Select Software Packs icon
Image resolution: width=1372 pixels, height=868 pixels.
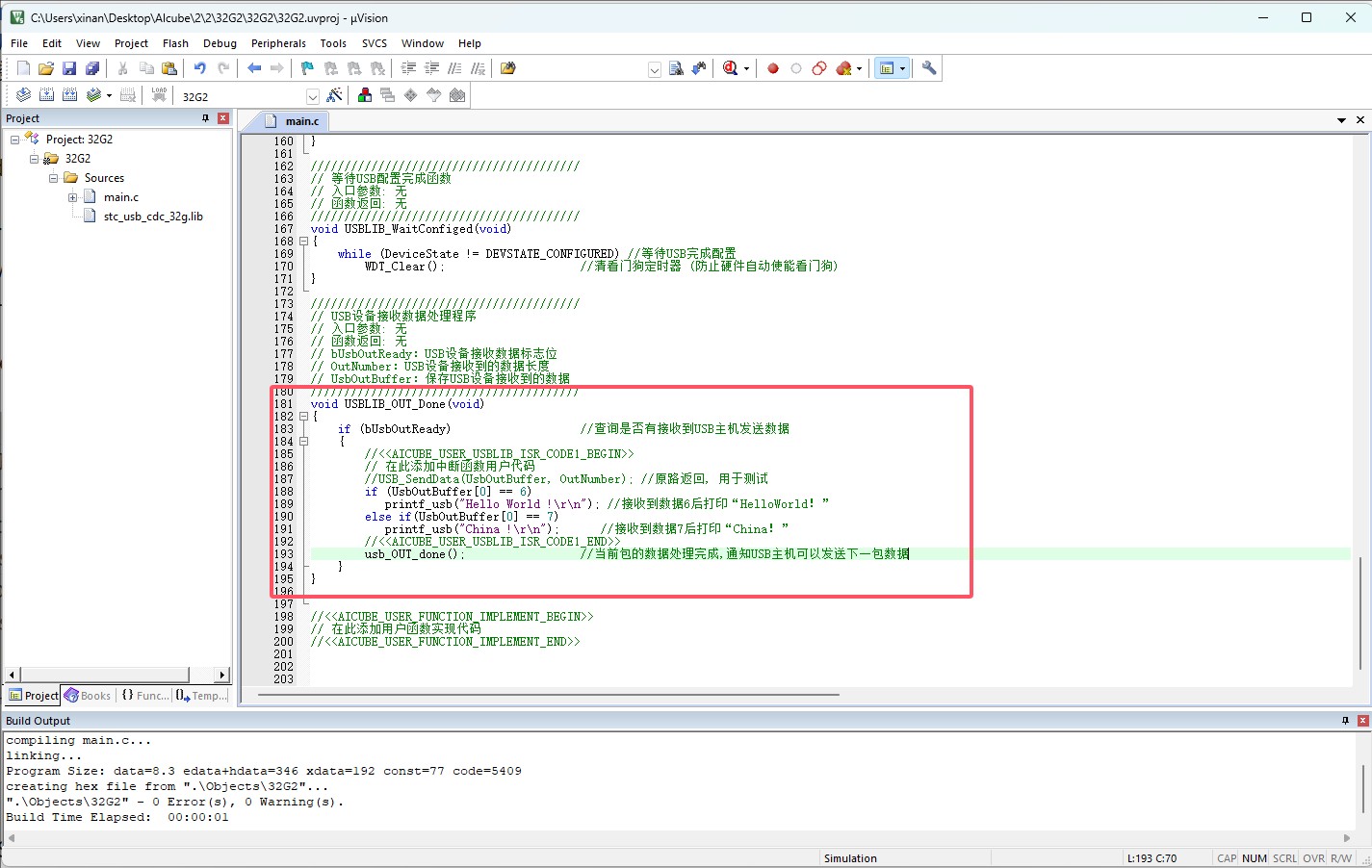pos(433,95)
